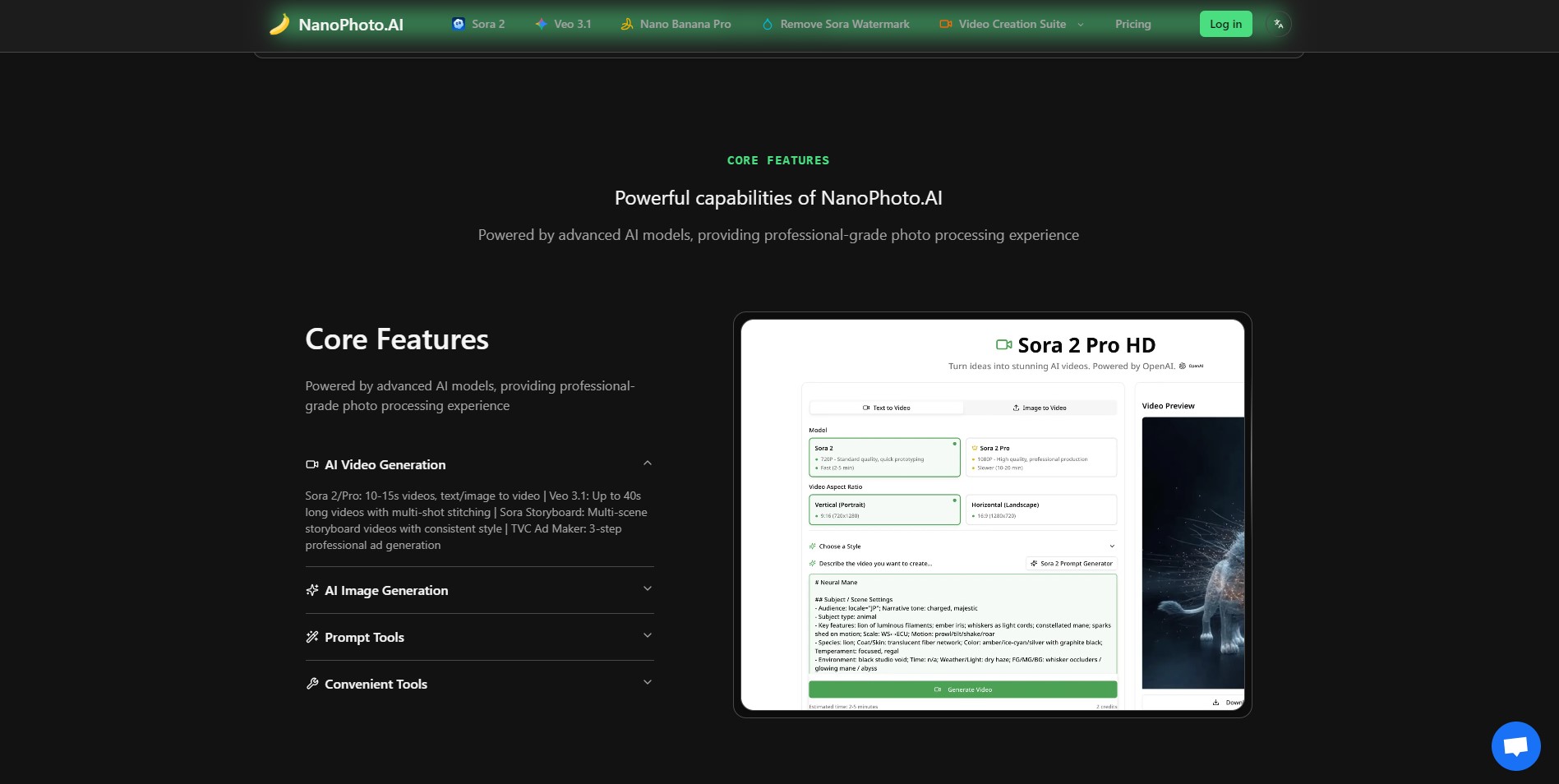Click the language switcher icon
Screen dimensions: 1559x784
click(1278, 24)
